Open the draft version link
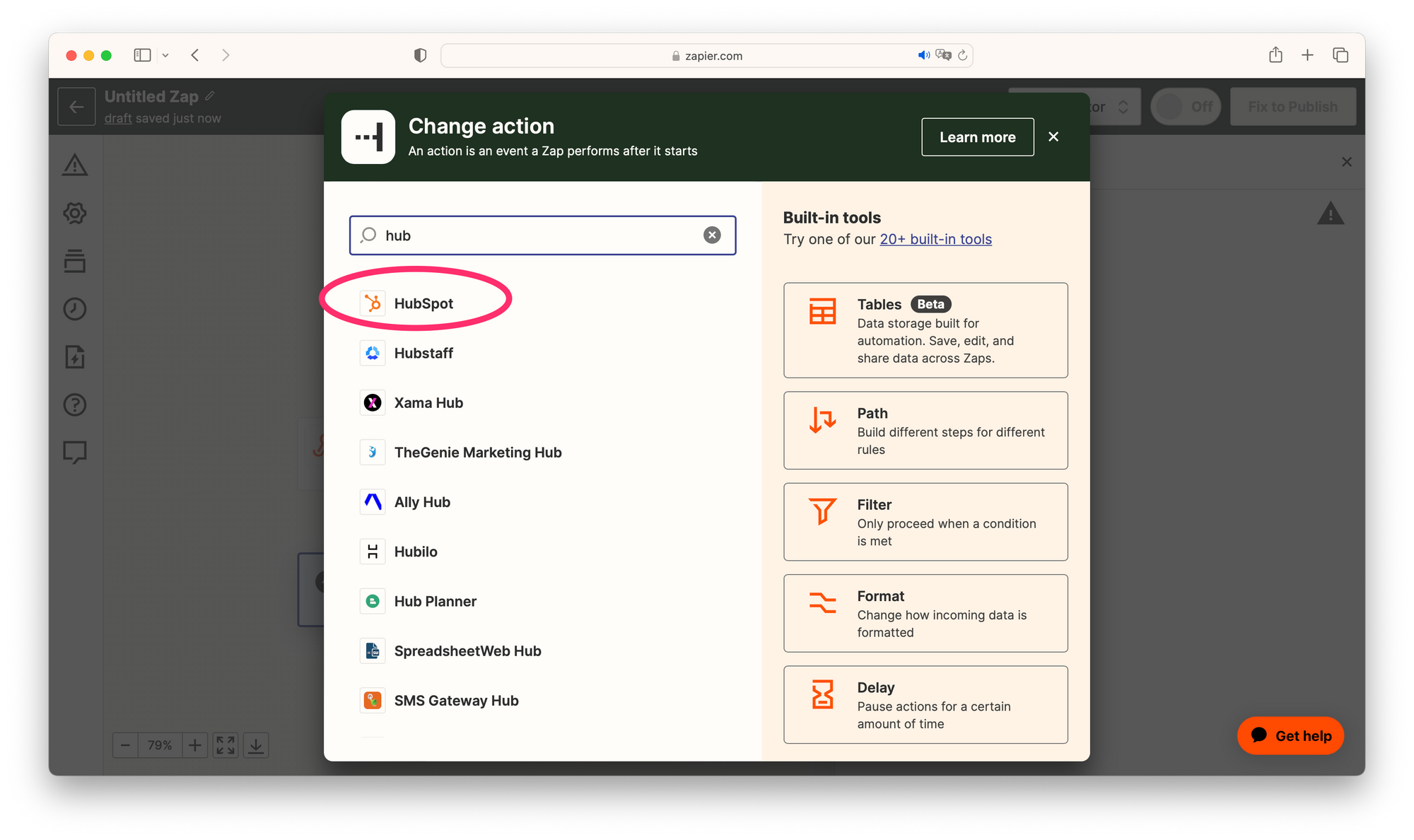This screenshot has width=1414, height=840. 118,118
